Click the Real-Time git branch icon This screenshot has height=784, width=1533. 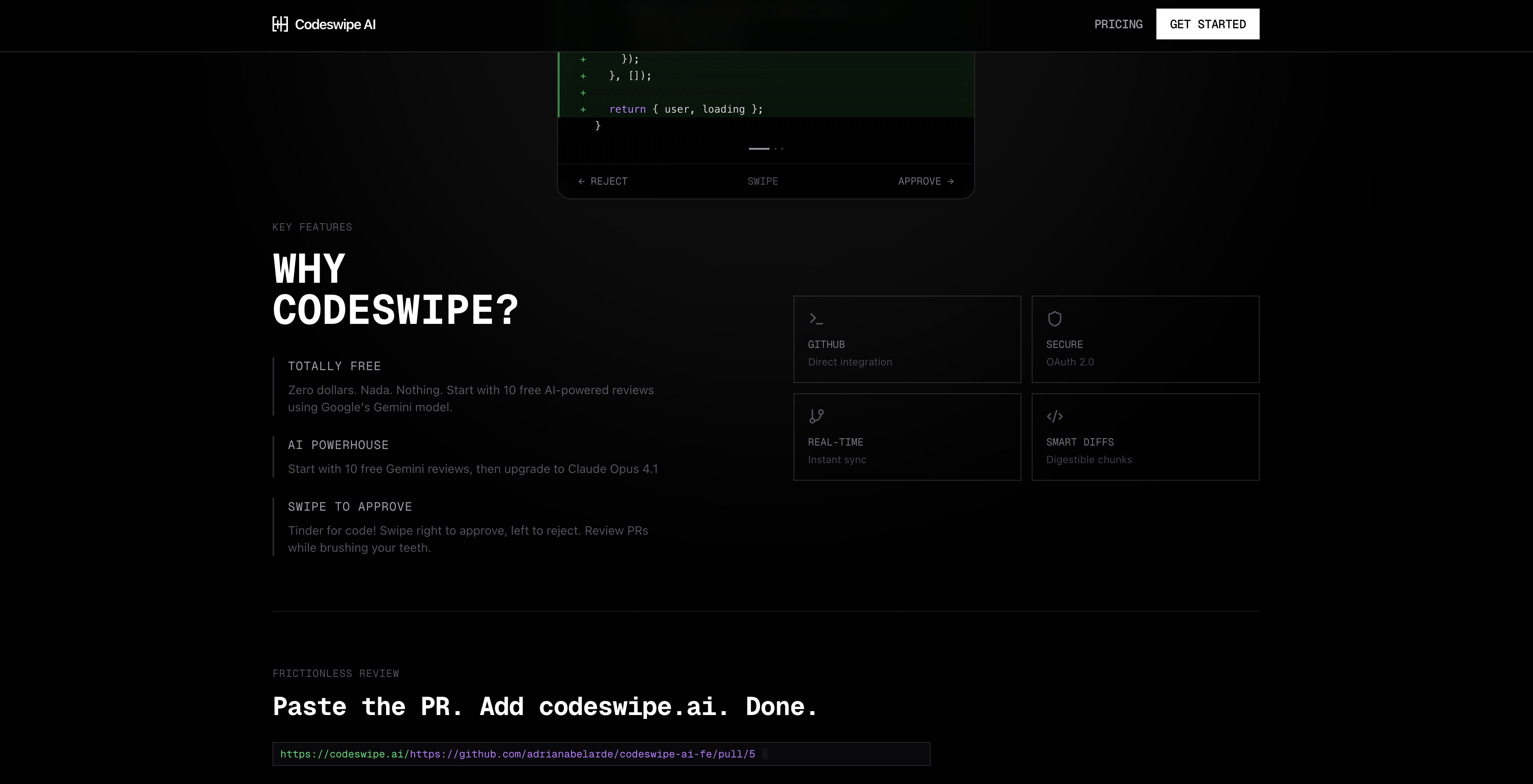click(816, 416)
